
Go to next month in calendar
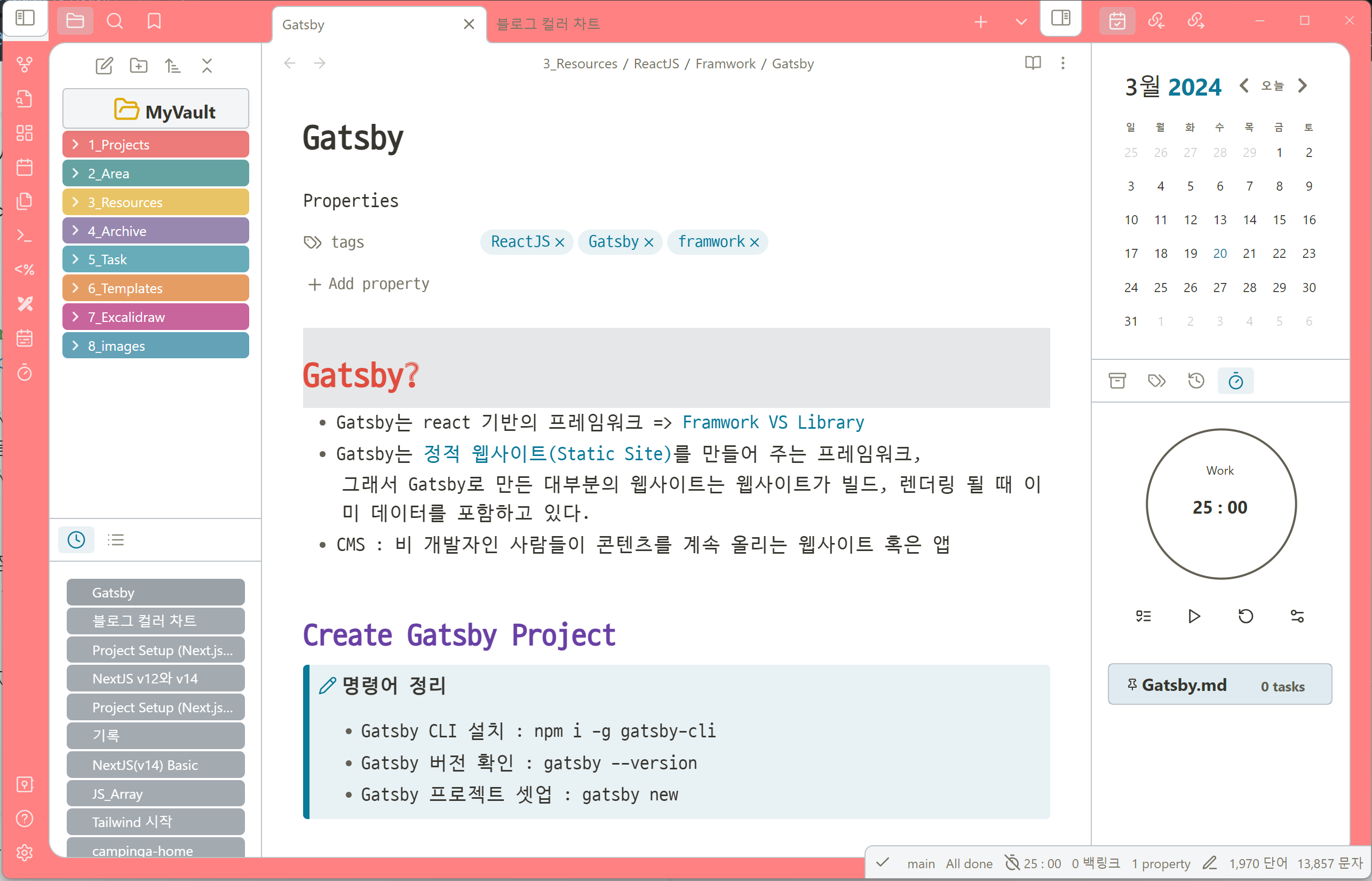coord(1302,86)
